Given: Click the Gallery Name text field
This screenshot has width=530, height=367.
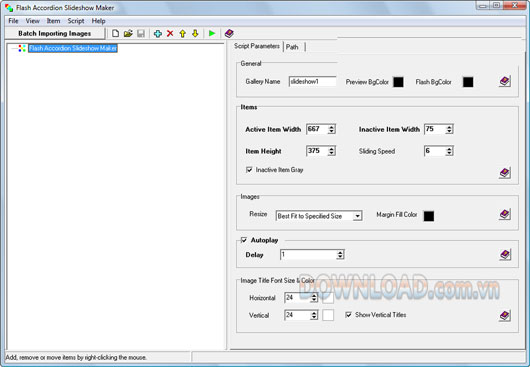Looking at the screenshot, I should tap(313, 81).
